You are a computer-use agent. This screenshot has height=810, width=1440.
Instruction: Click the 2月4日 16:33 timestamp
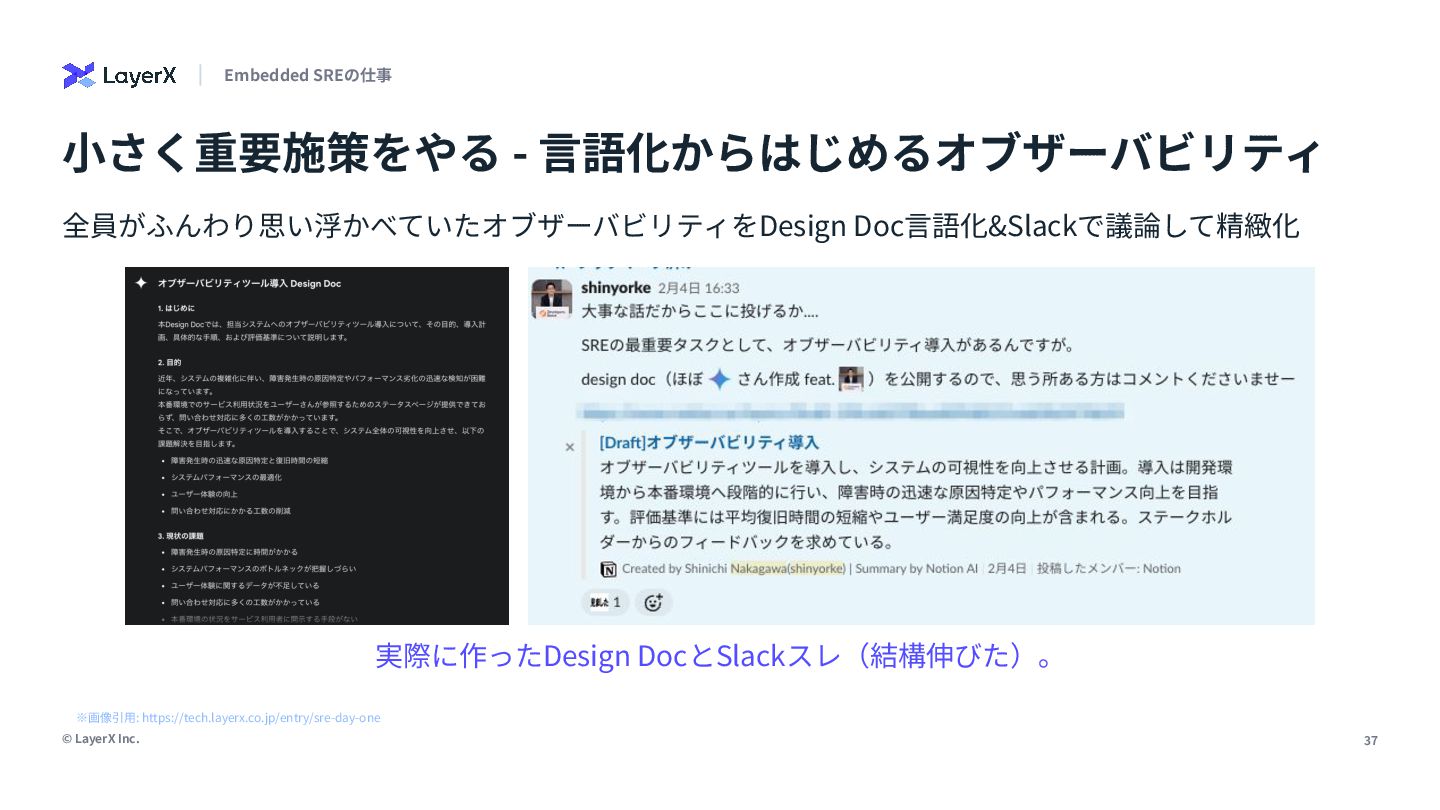(x=698, y=288)
